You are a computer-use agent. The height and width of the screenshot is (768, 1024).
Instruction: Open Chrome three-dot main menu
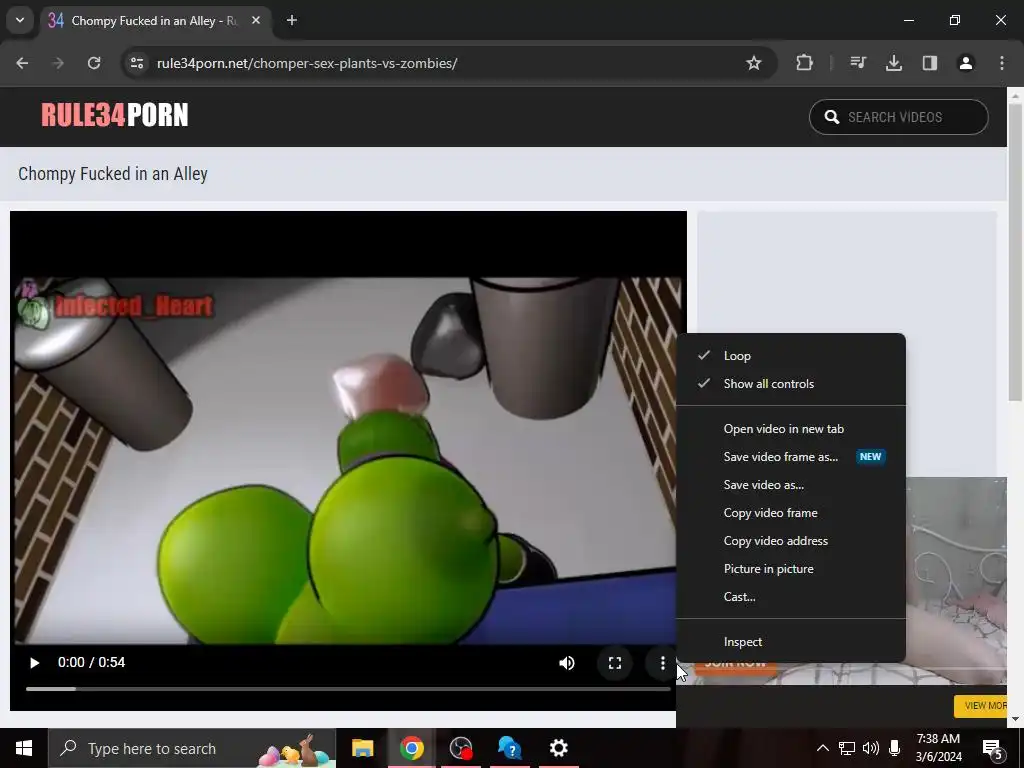tap(1002, 63)
